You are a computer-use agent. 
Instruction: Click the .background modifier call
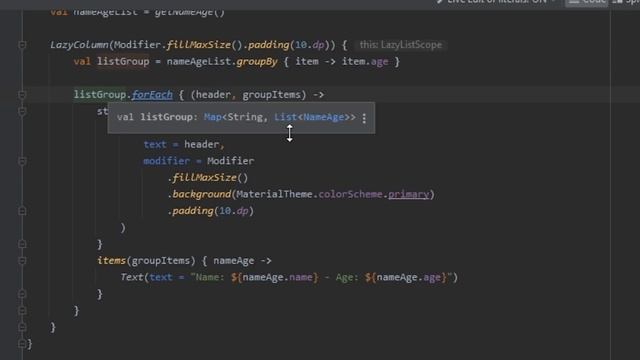point(199,194)
